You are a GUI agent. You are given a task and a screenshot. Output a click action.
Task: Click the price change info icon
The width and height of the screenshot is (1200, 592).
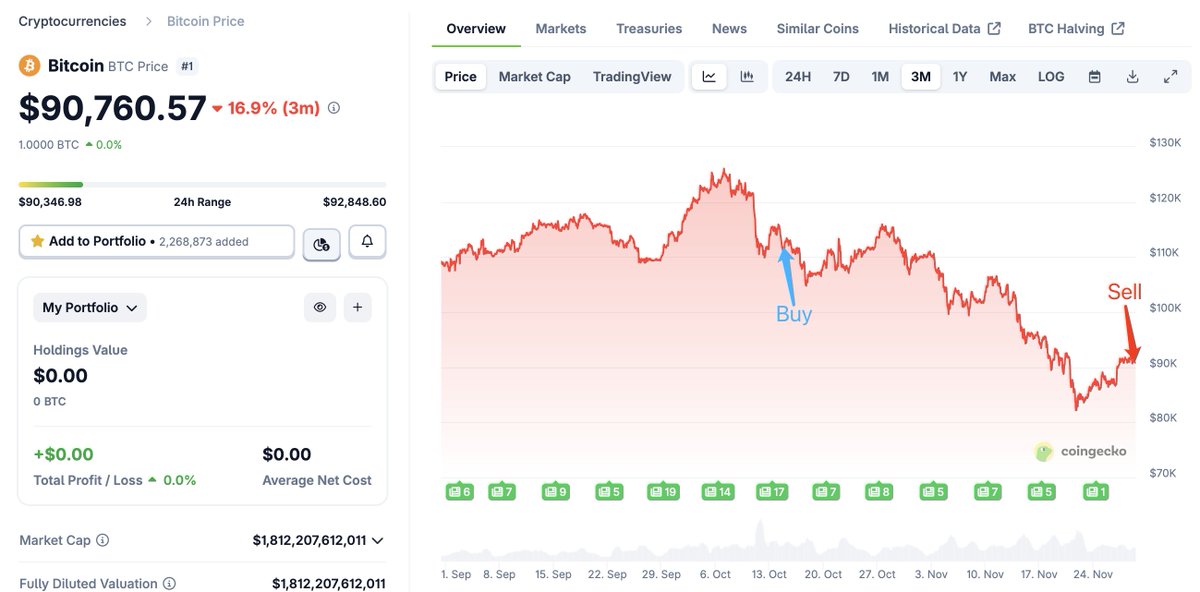point(334,108)
